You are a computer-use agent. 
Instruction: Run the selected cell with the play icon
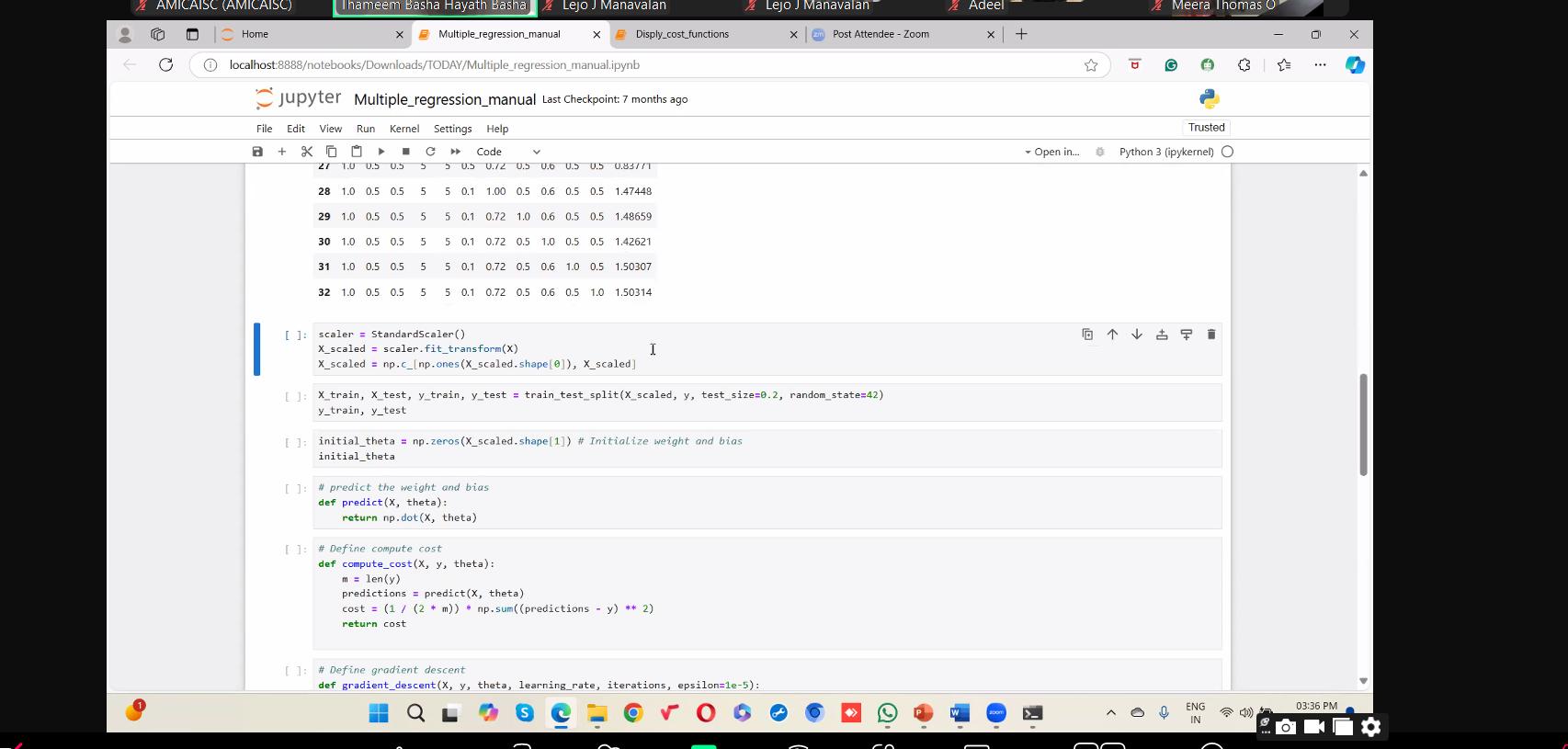[x=381, y=152]
